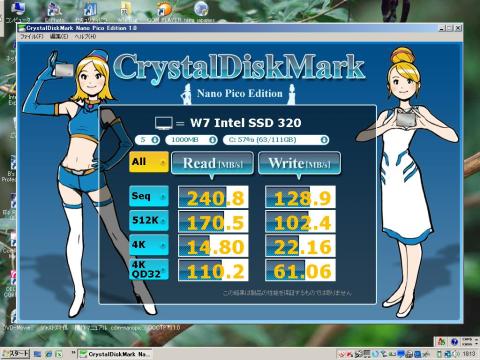480x360 pixels.
Task: Click the 4K QD32 write result 61.06
Action: coord(300,270)
